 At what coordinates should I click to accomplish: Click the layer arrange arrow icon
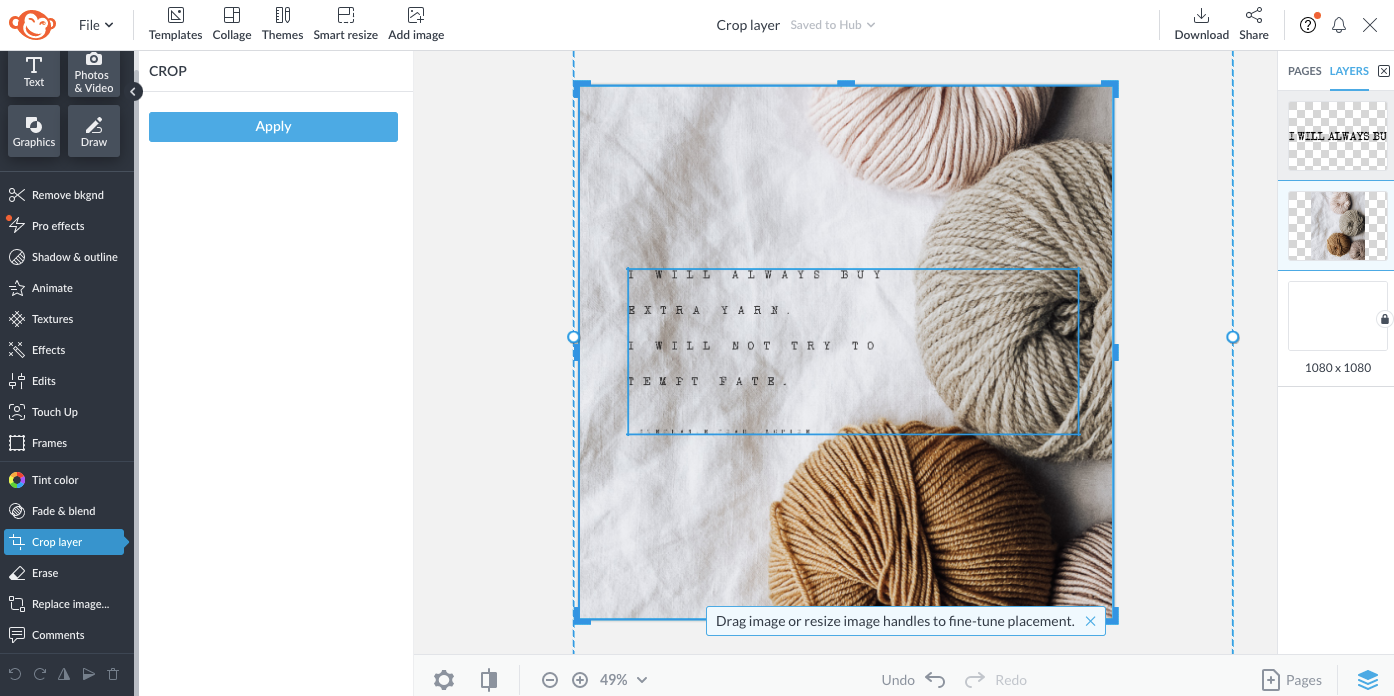click(x=88, y=674)
